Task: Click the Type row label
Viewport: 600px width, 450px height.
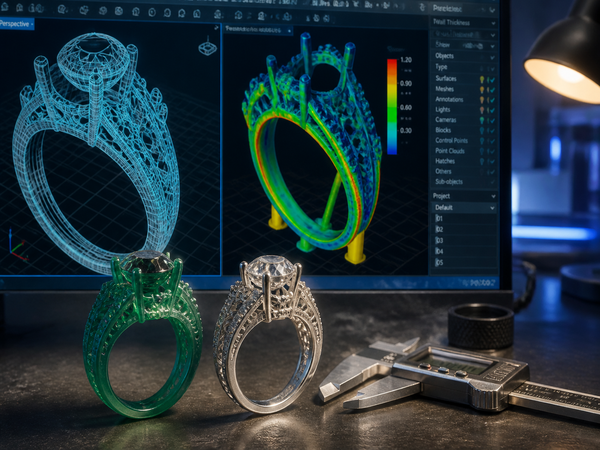Action: 441,67
